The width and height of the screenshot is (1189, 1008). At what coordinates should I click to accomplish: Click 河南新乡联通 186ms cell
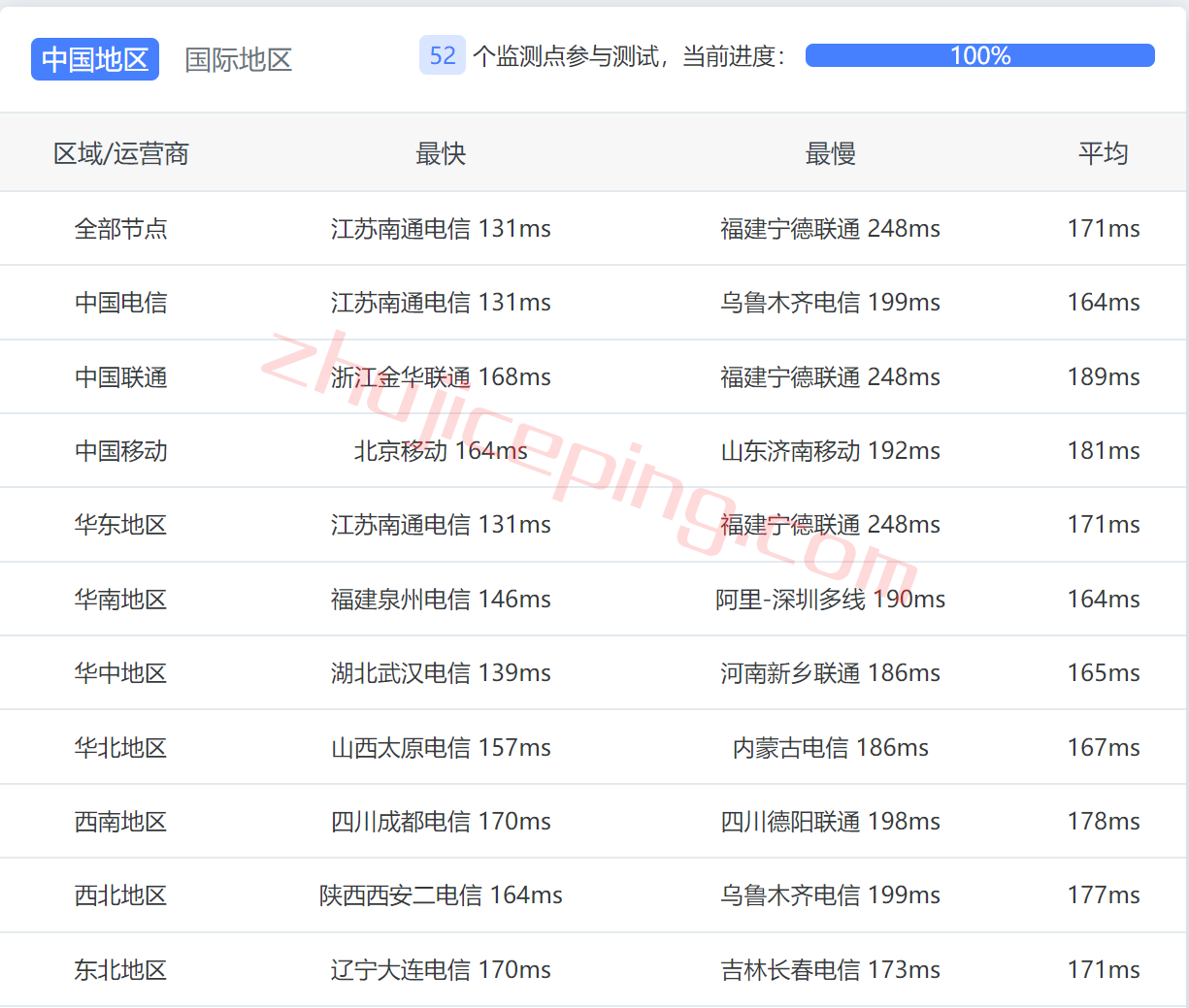coord(830,672)
